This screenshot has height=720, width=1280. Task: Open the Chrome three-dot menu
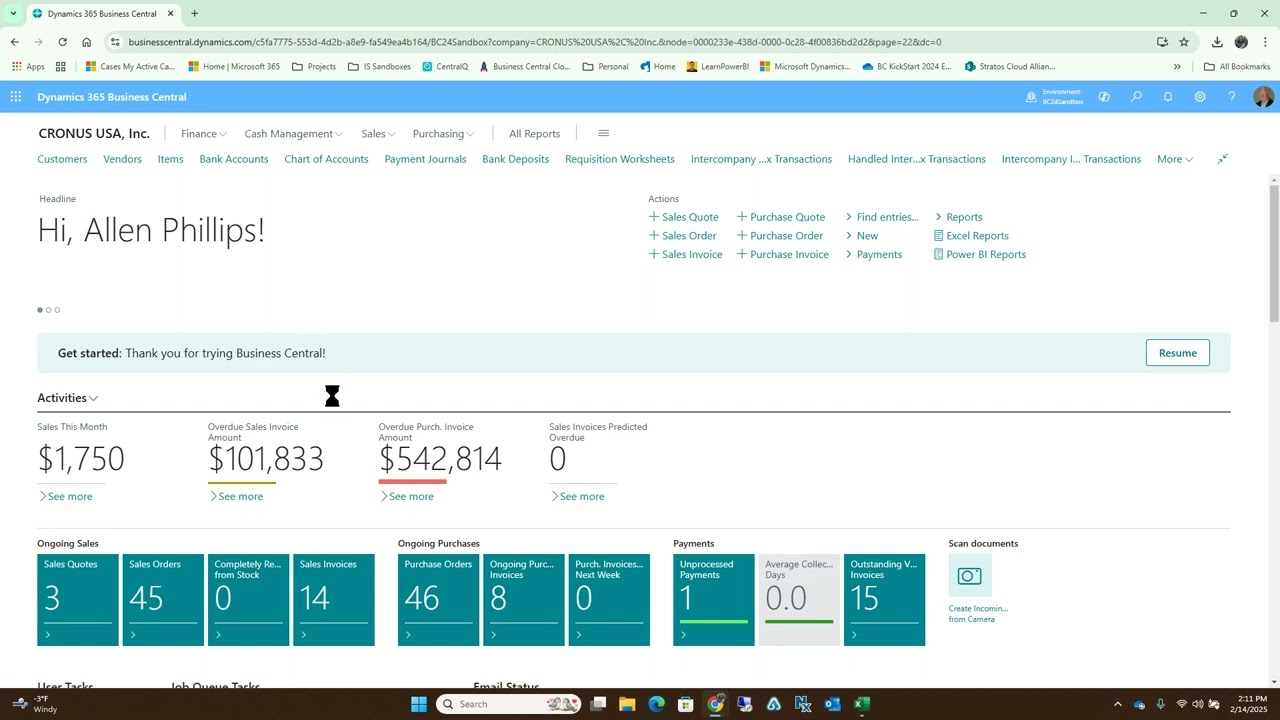pos(1265,42)
